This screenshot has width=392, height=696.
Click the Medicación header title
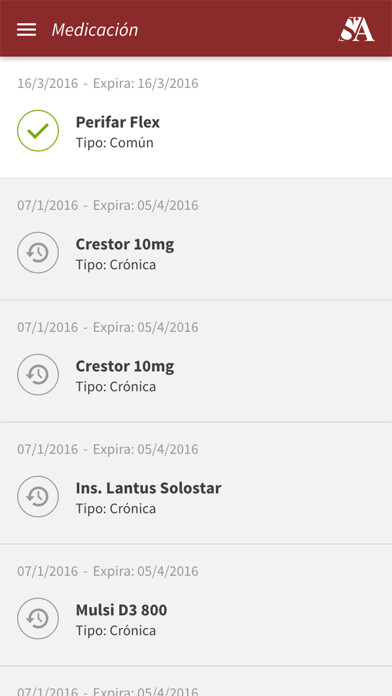coord(95,30)
